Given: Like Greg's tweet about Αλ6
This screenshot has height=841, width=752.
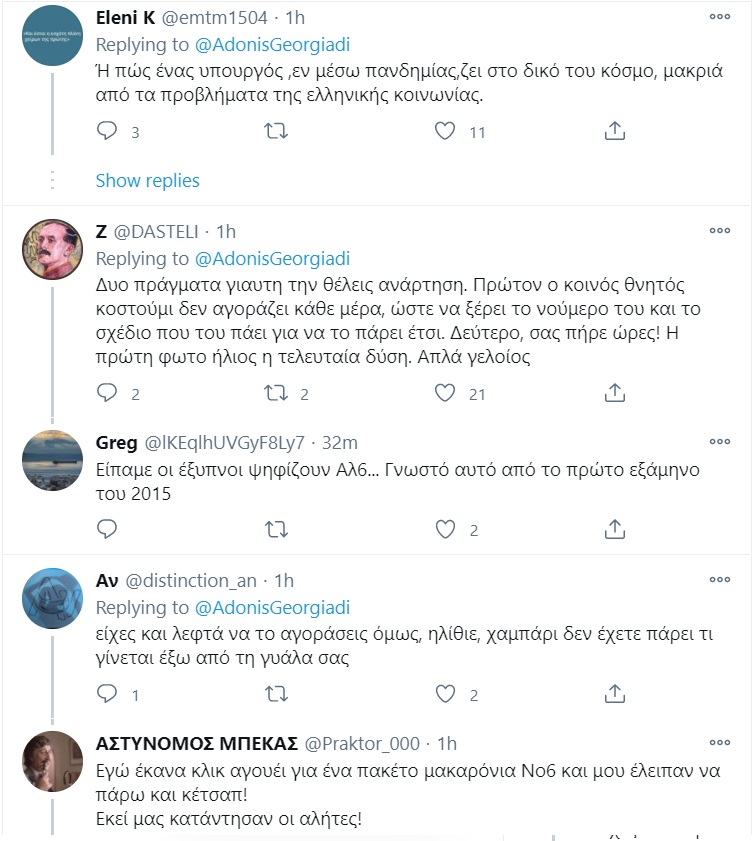Looking at the screenshot, I should point(446,529).
